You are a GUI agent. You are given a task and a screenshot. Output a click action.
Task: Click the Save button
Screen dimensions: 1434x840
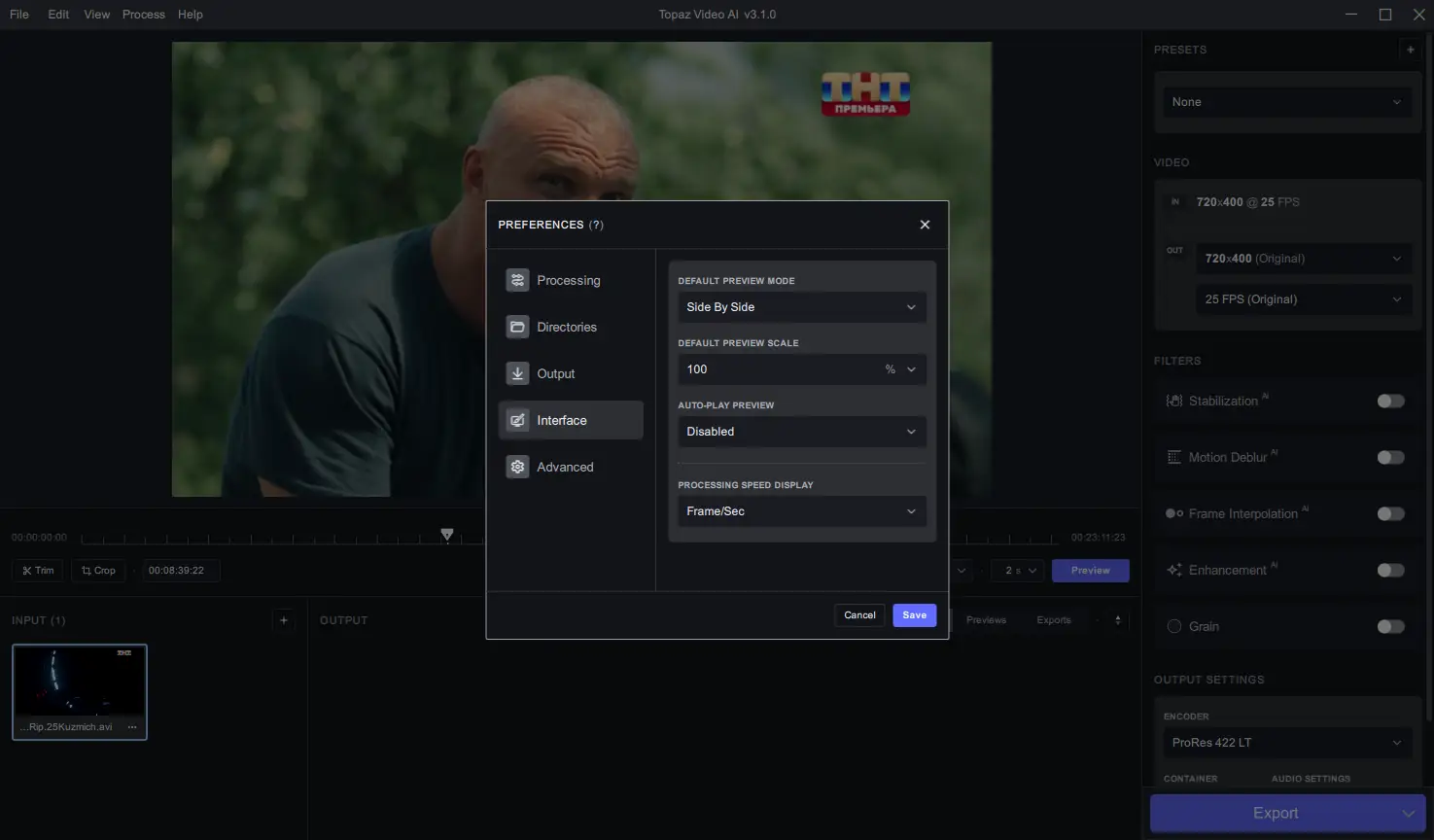click(x=915, y=615)
